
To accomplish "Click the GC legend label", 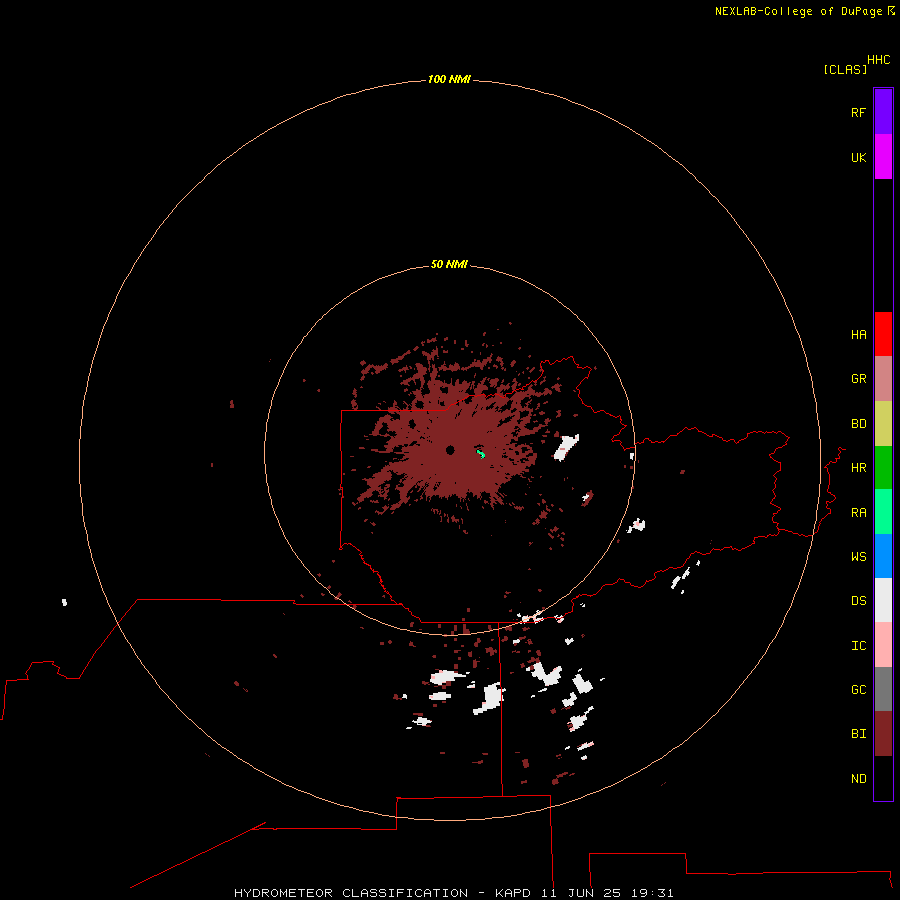I will [858, 690].
